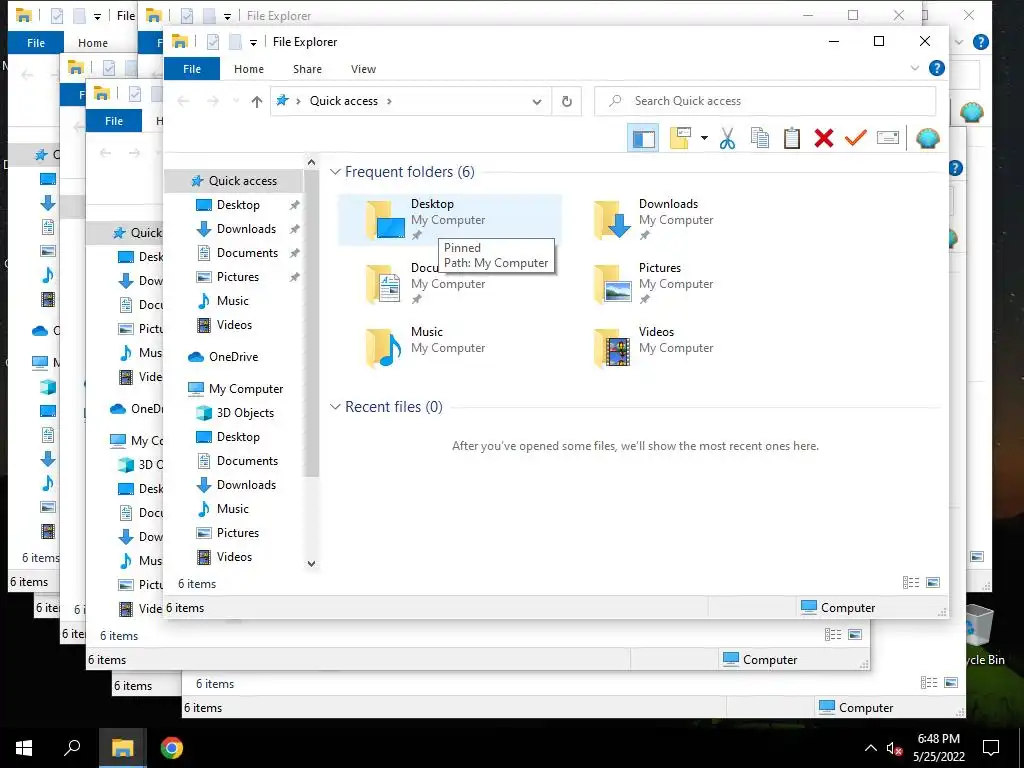Go up one level with the Up arrow
Screen dimensions: 1024x768
[x=257, y=101]
